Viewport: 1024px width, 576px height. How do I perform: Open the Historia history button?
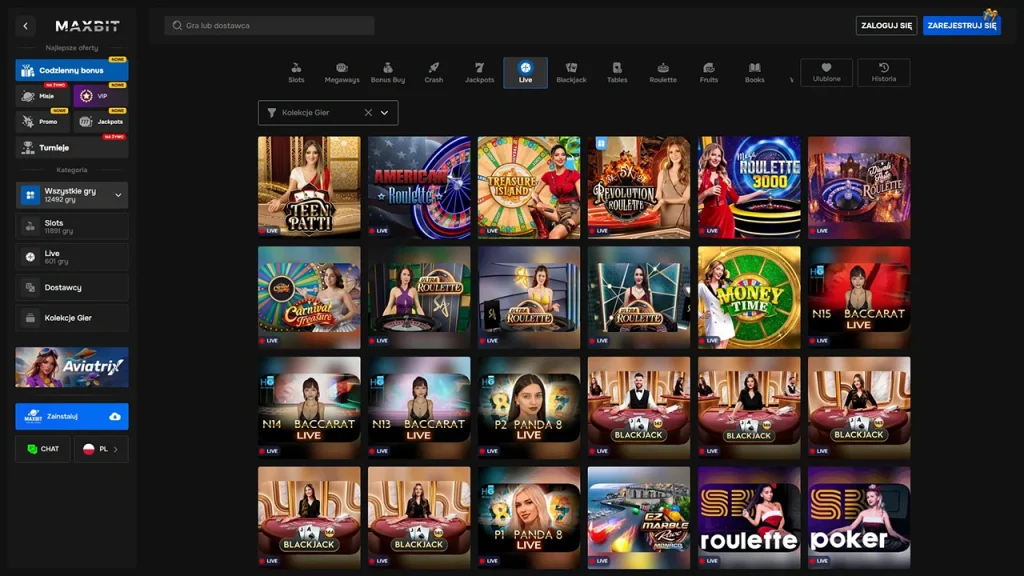pos(883,72)
